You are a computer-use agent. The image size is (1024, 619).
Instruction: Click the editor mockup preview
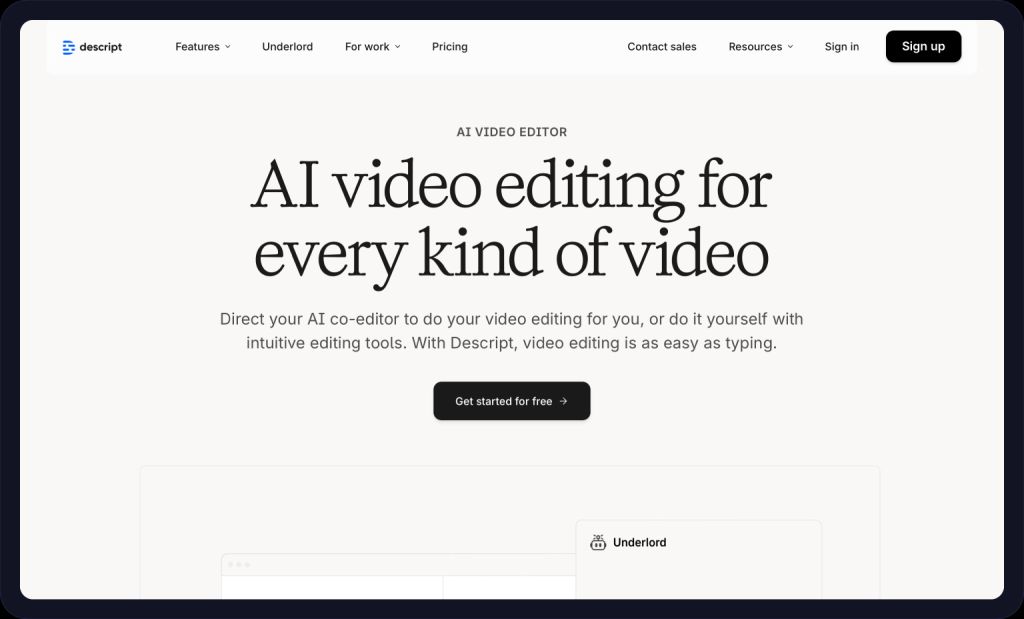(400, 580)
